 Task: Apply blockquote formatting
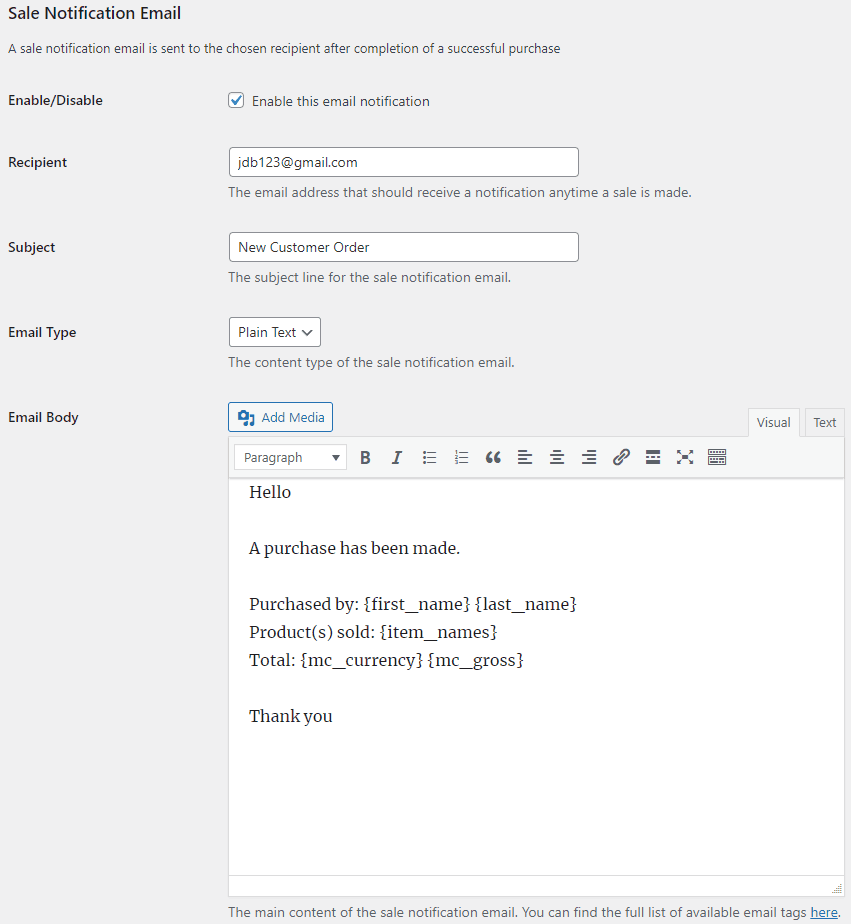point(493,457)
